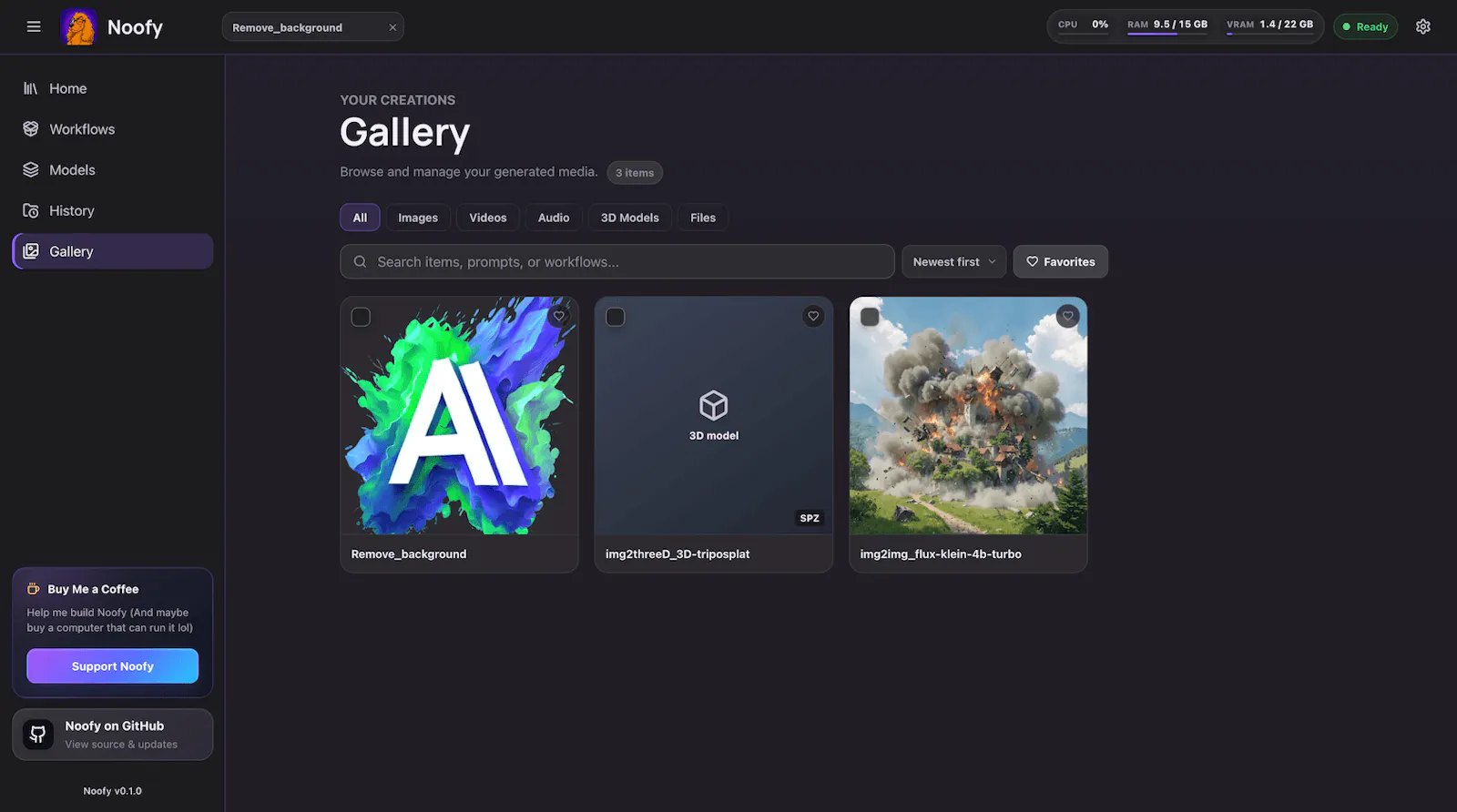
Task: Select the Gallery sidebar item
Action: tap(113, 251)
